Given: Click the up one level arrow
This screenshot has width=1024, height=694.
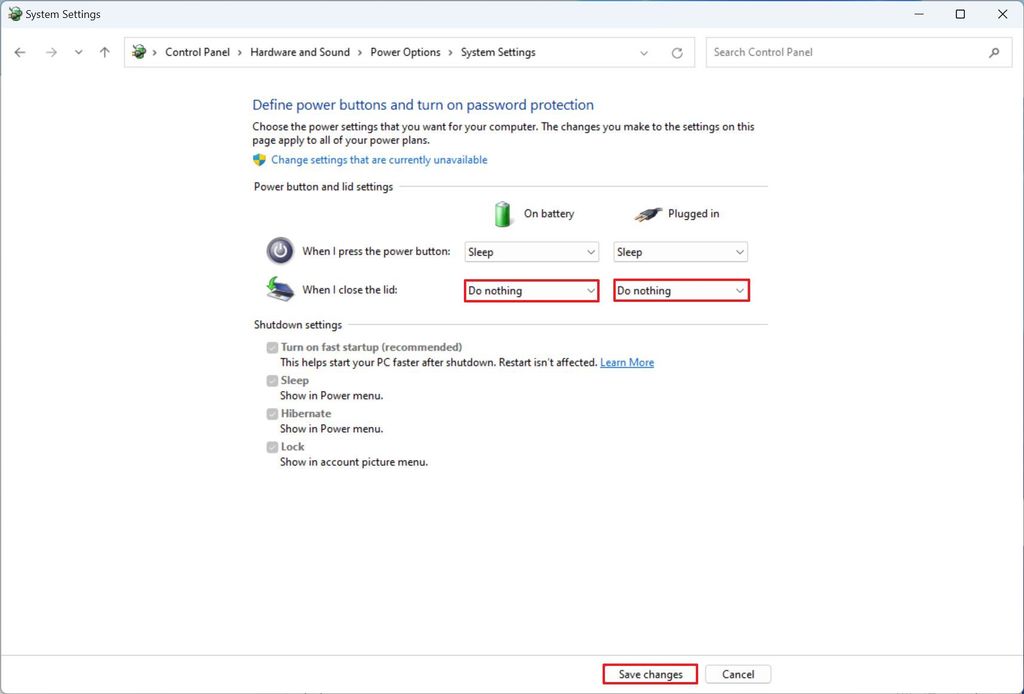Looking at the screenshot, I should 104,52.
